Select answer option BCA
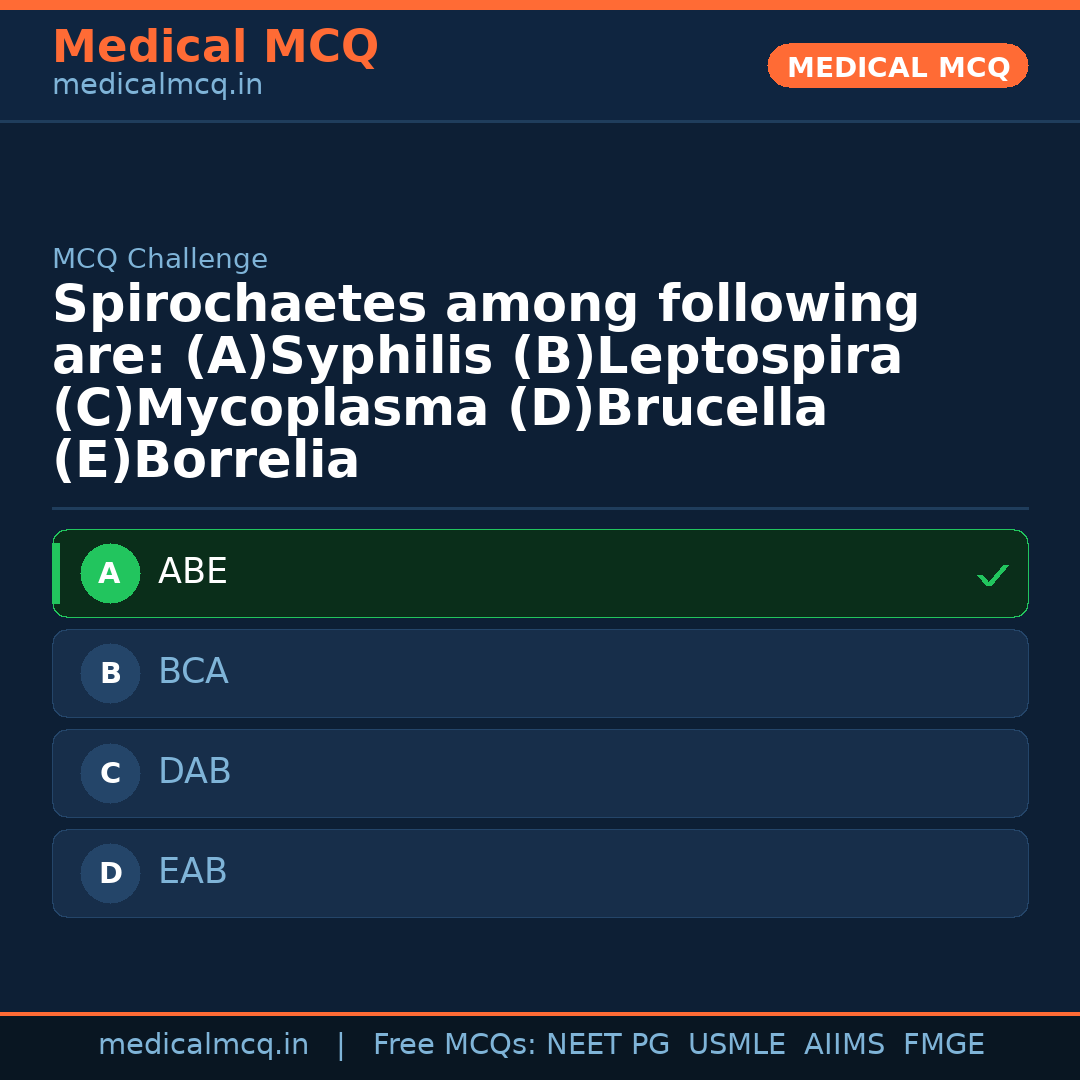 (x=540, y=673)
